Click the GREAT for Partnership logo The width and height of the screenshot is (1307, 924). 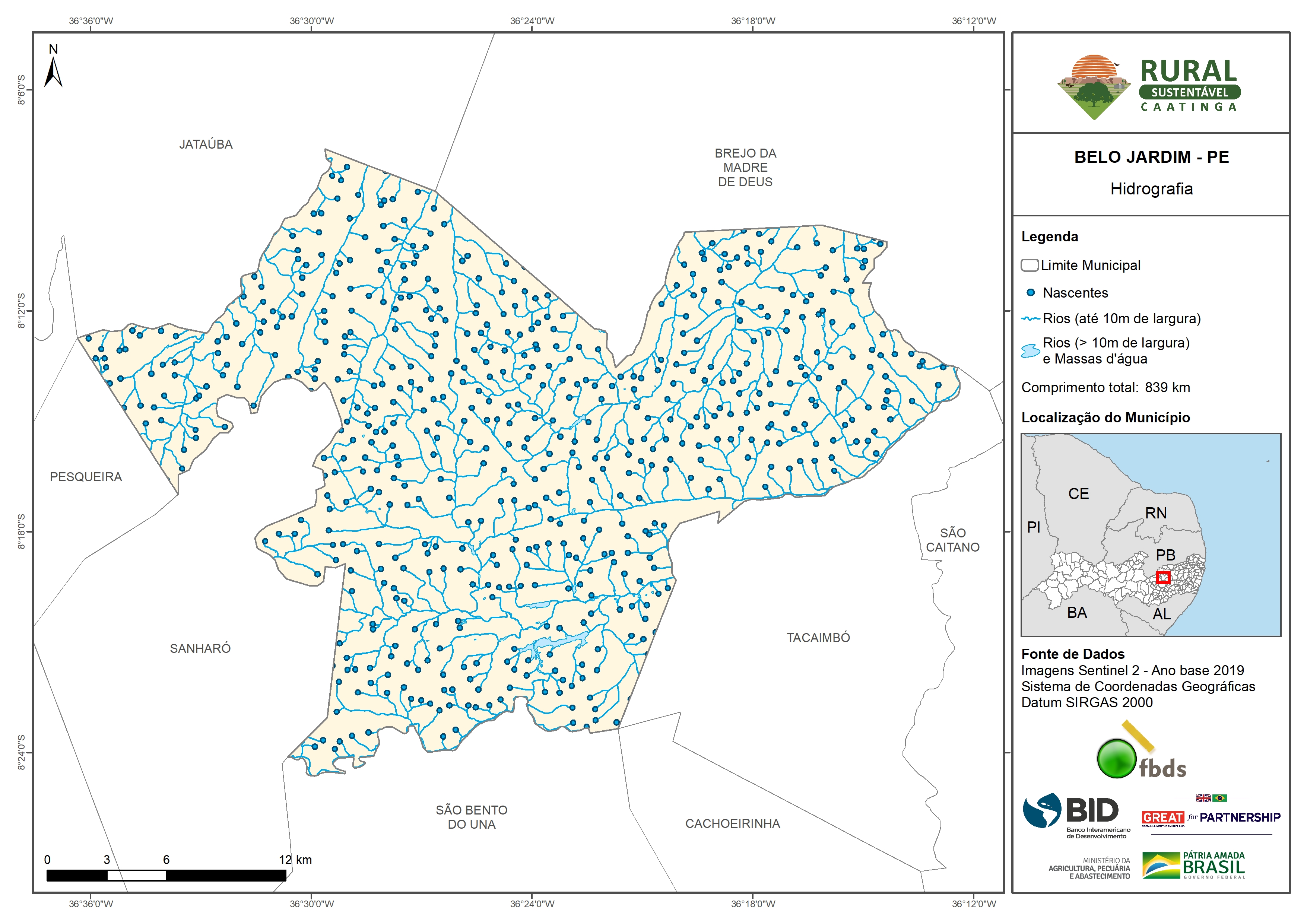point(1211,817)
